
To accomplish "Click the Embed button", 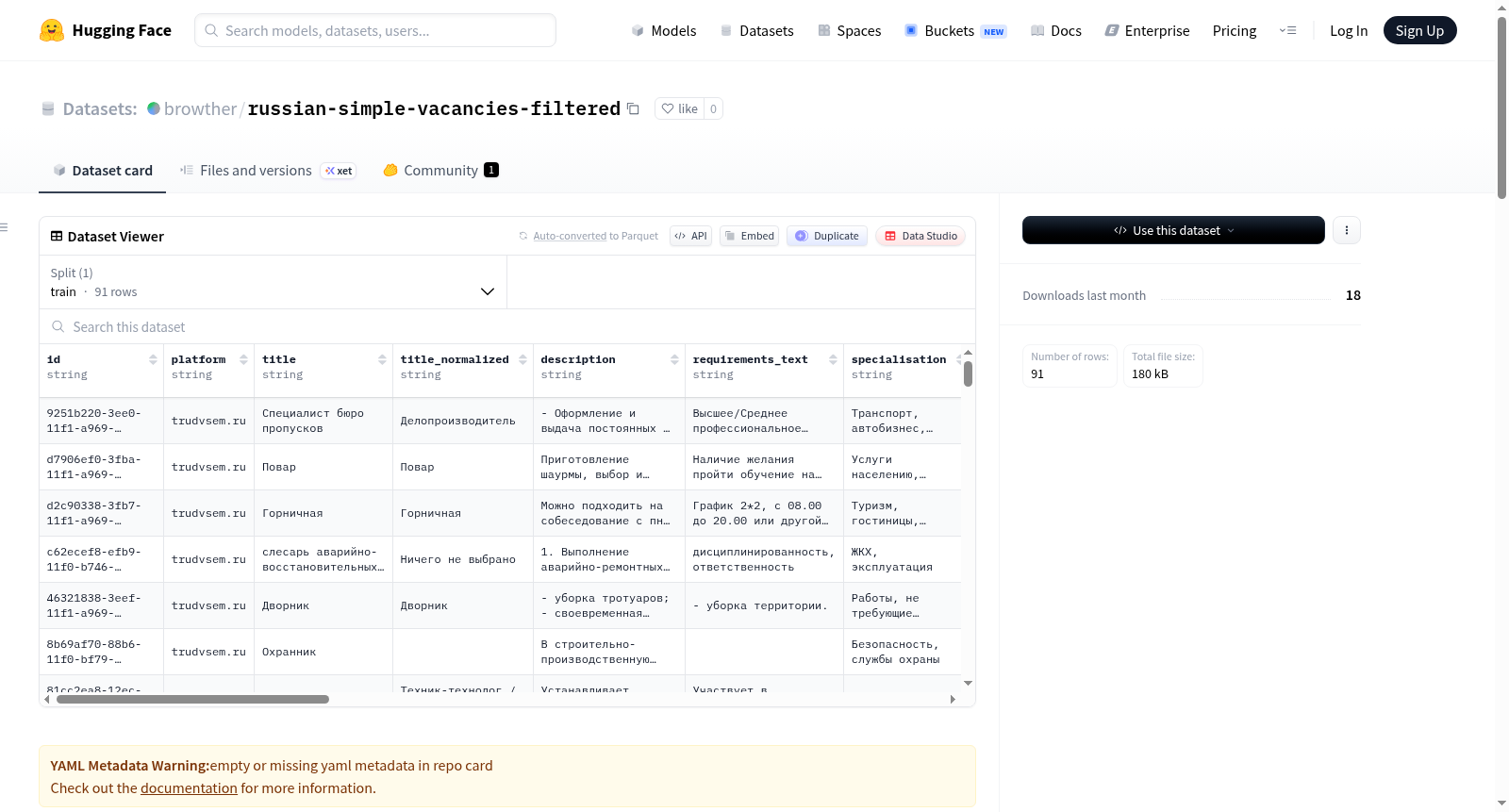I will coord(749,236).
